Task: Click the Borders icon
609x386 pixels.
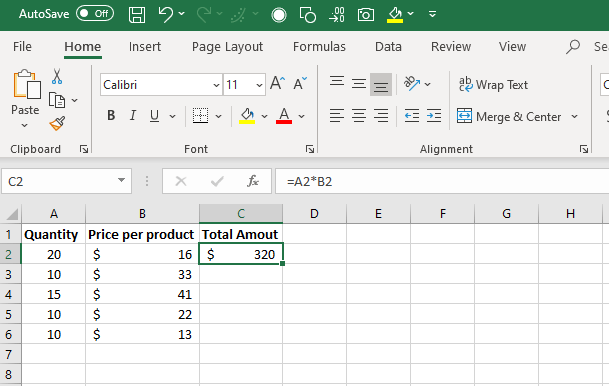Action: (x=200, y=116)
